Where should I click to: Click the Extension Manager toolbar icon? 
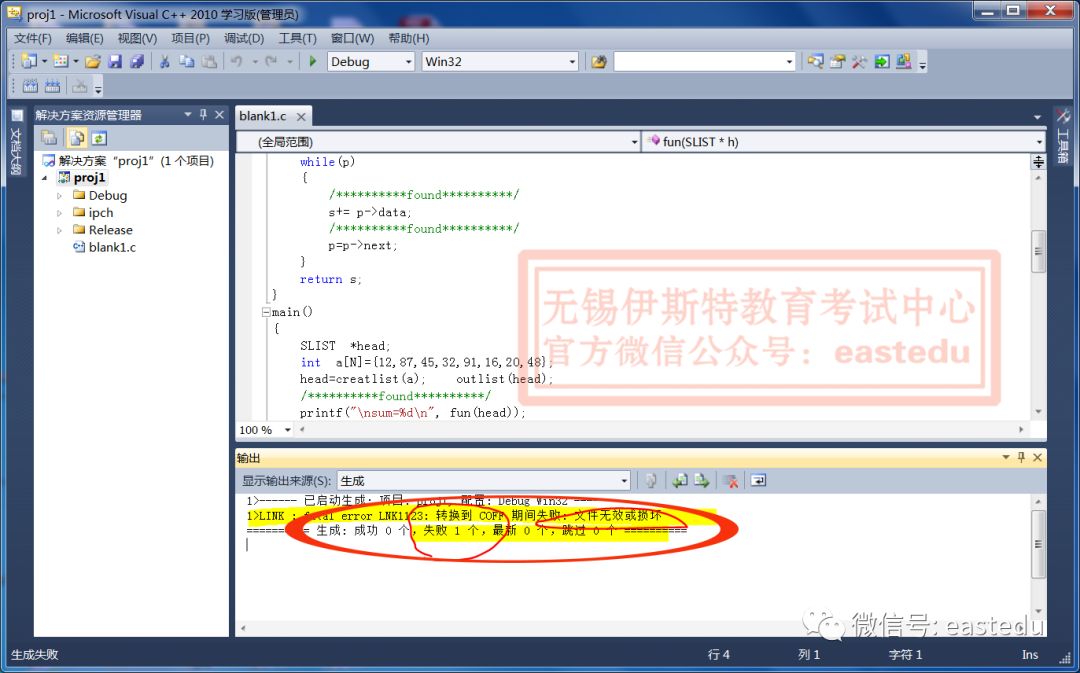click(x=904, y=62)
